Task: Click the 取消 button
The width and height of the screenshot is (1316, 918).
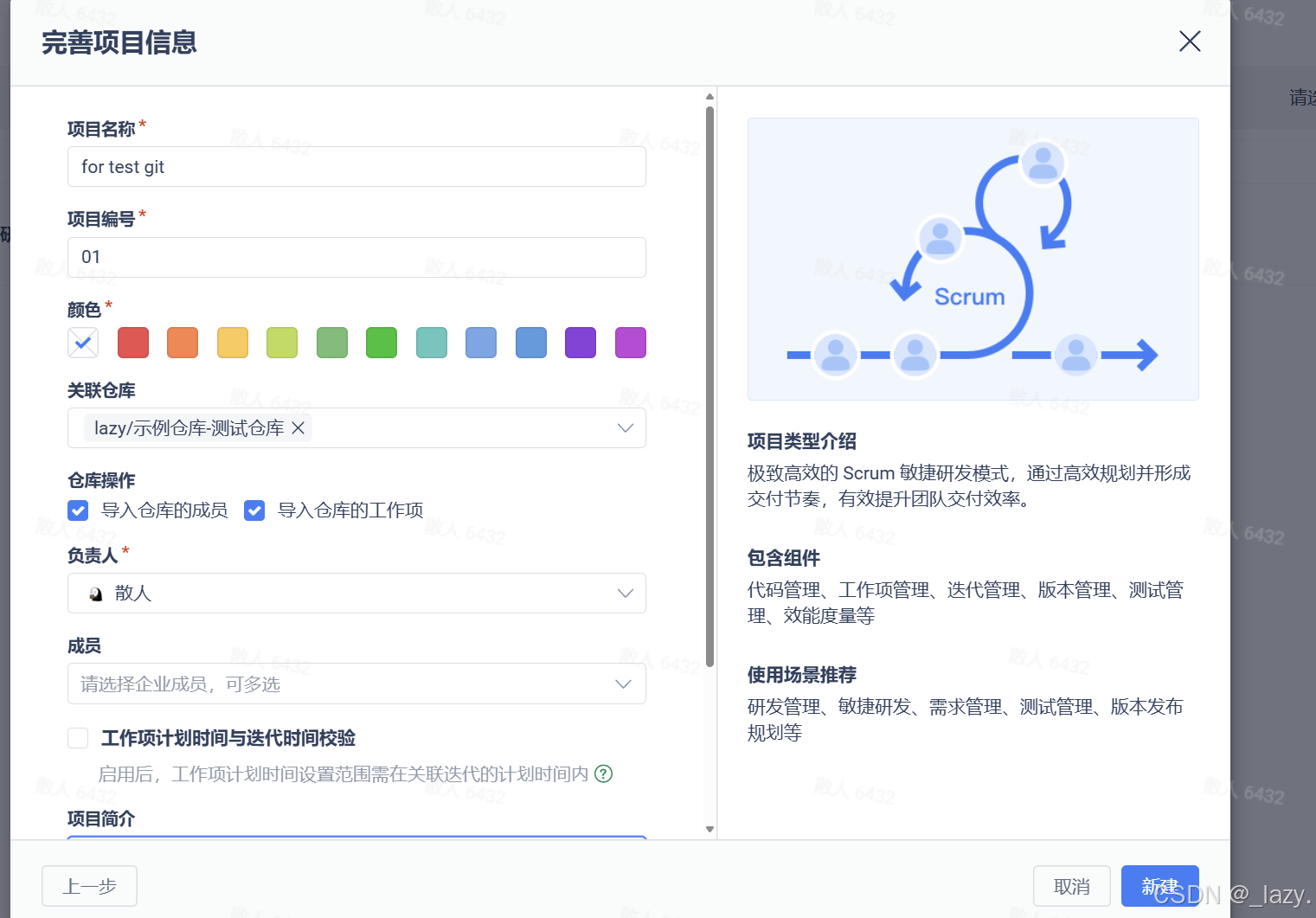Action: coord(1072,886)
